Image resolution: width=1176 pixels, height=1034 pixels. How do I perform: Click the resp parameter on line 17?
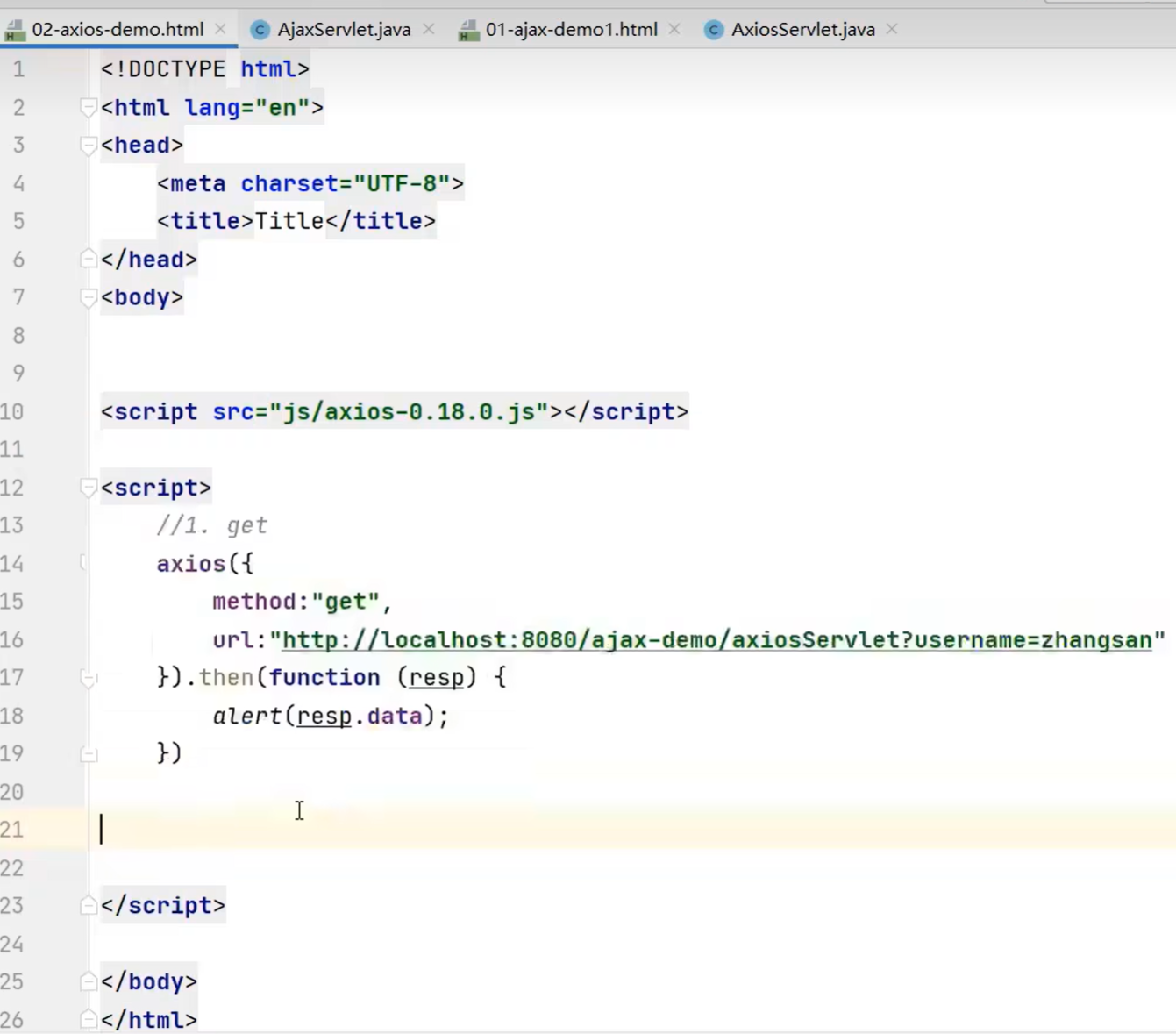click(437, 678)
